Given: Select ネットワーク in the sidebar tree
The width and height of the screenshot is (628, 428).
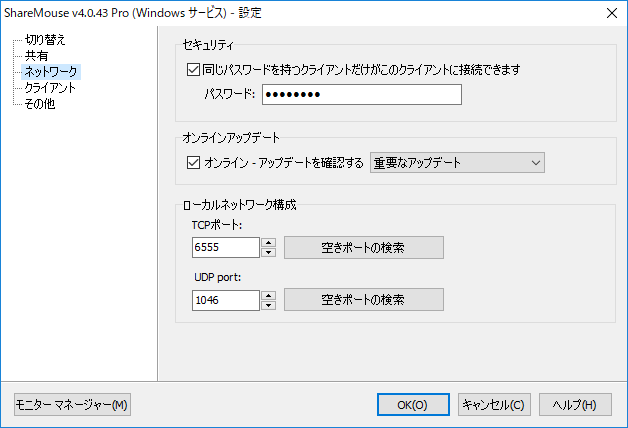Looking at the screenshot, I should tap(51, 72).
